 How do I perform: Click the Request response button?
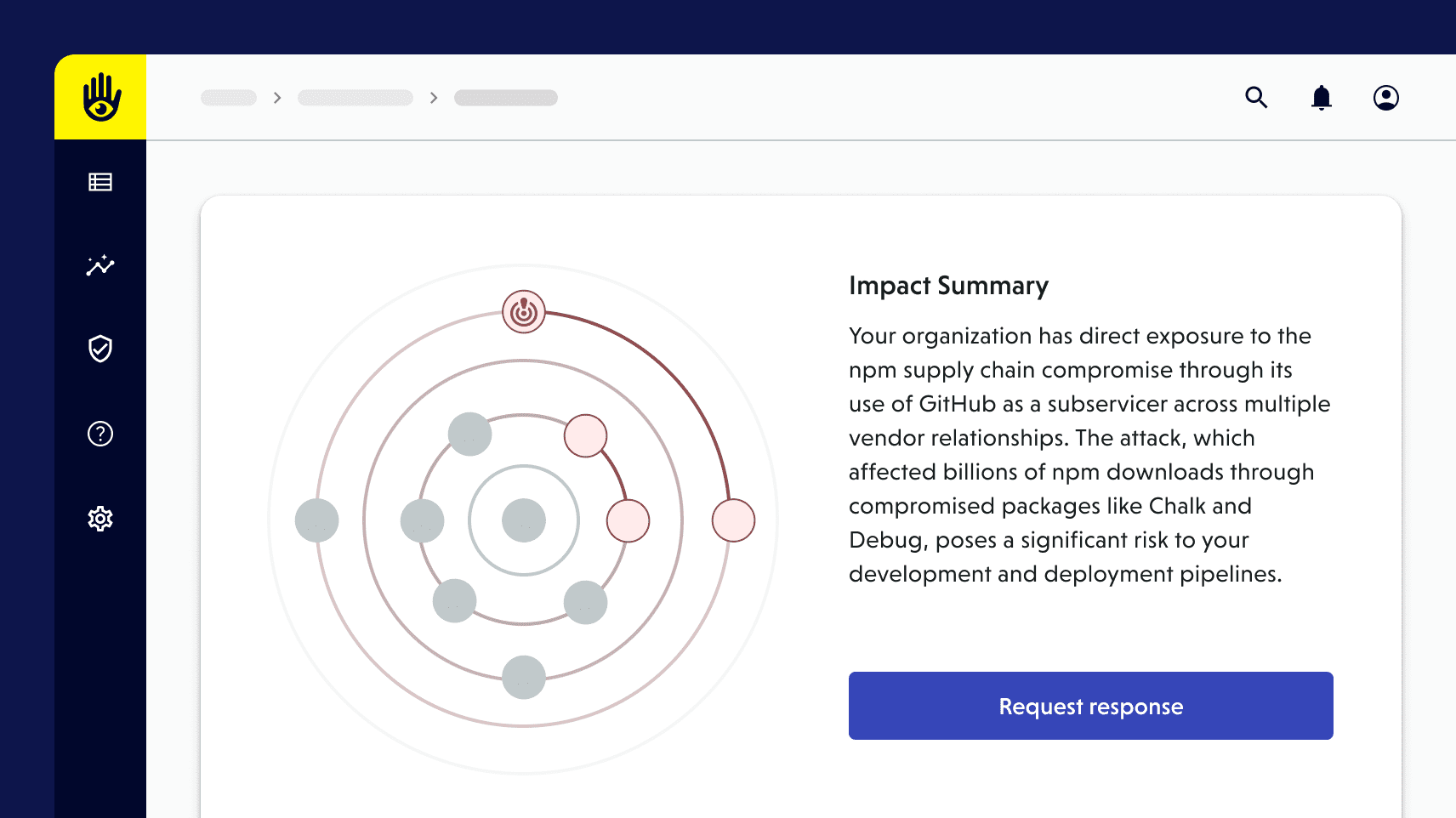point(1090,706)
